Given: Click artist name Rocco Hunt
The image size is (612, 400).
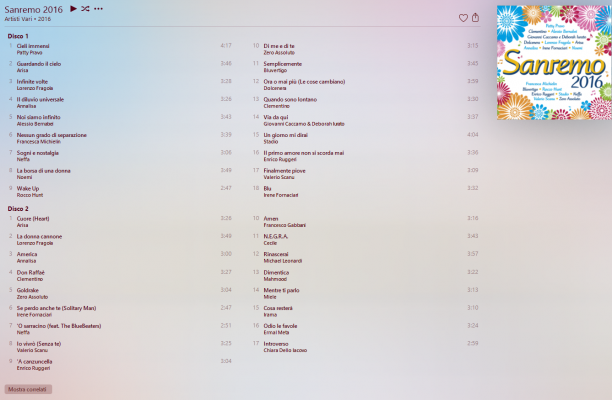Looking at the screenshot, I should click(30, 195).
